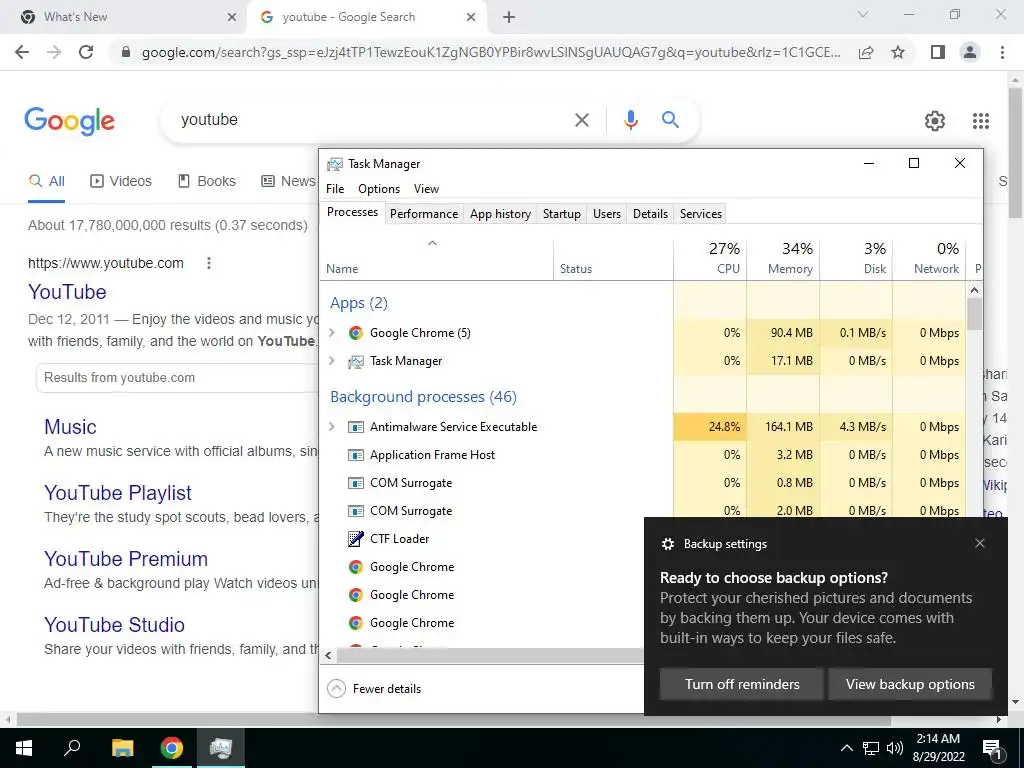The width and height of the screenshot is (1024, 768).
Task: Click the volume speaker tray icon
Action: tap(895, 748)
